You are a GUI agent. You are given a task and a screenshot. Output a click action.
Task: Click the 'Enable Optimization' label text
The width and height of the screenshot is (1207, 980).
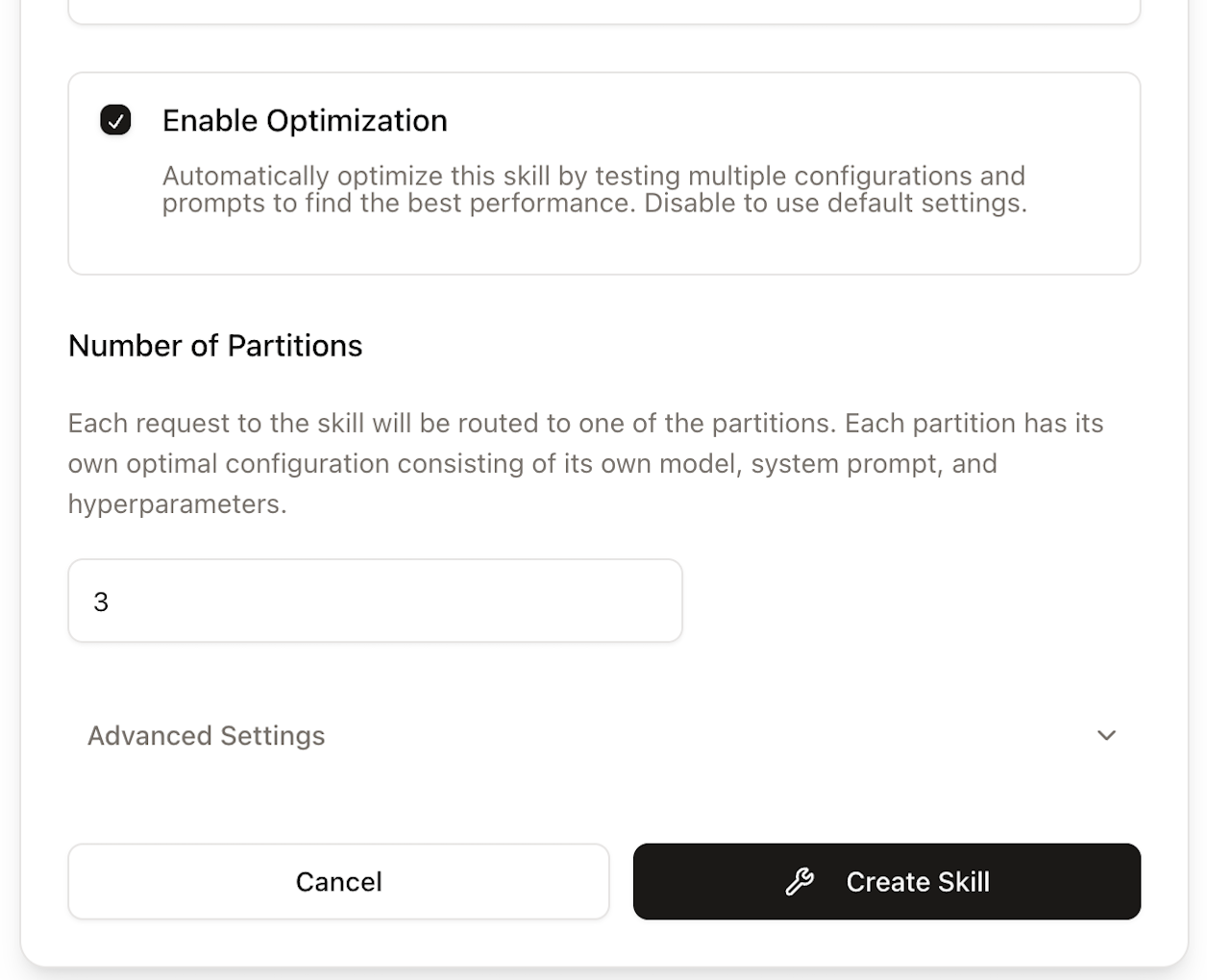[x=305, y=121]
